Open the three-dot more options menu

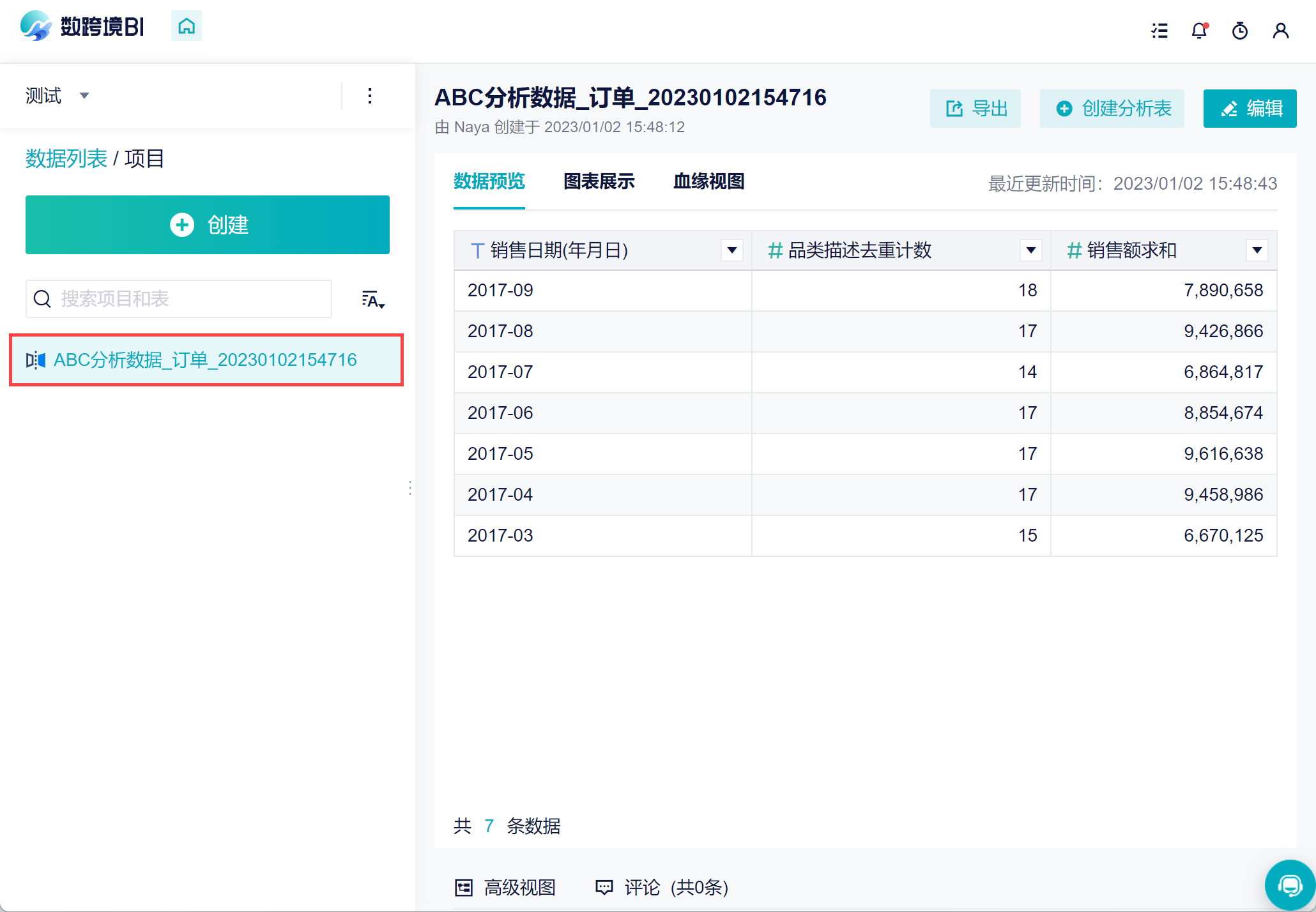pos(370,96)
